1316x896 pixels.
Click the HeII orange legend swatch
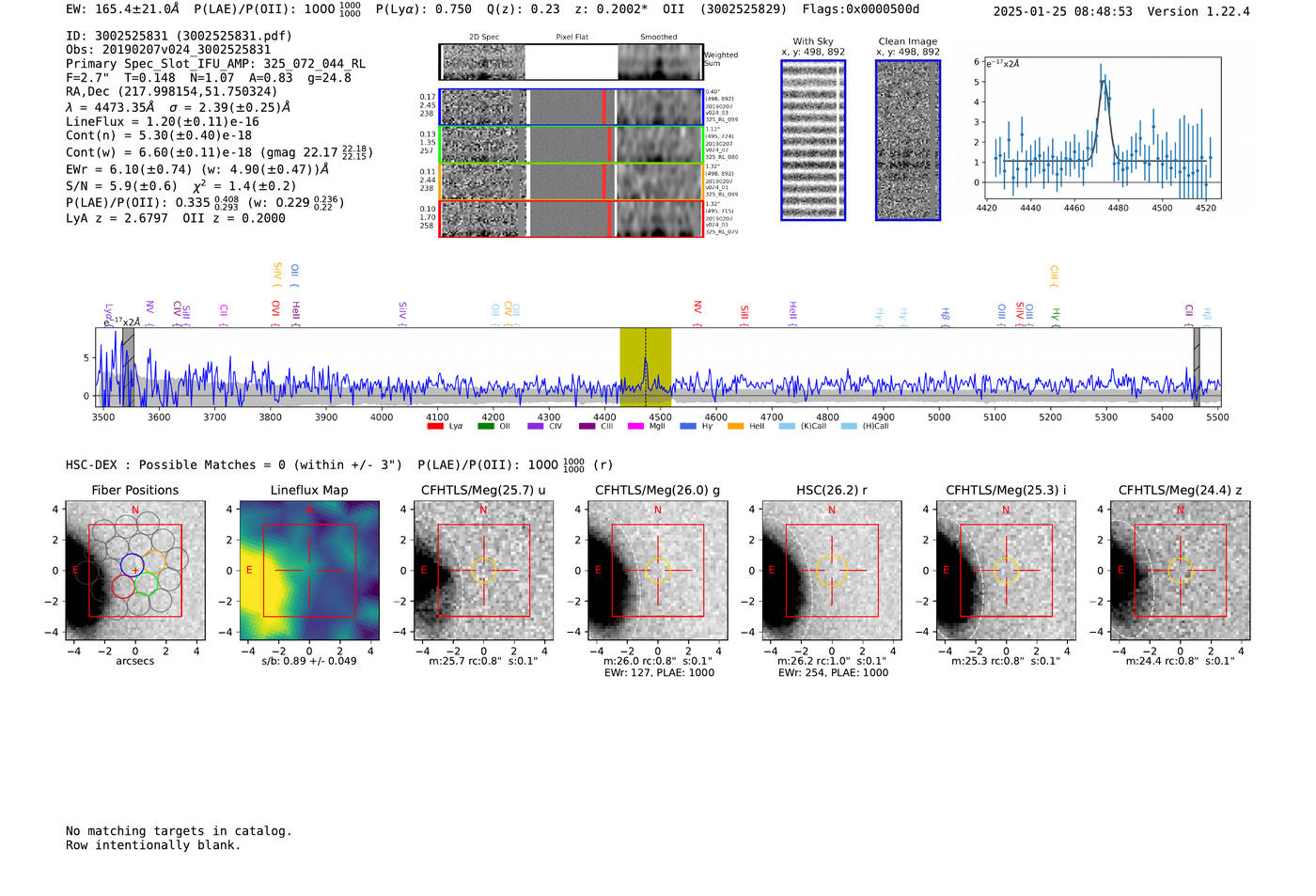point(735,426)
